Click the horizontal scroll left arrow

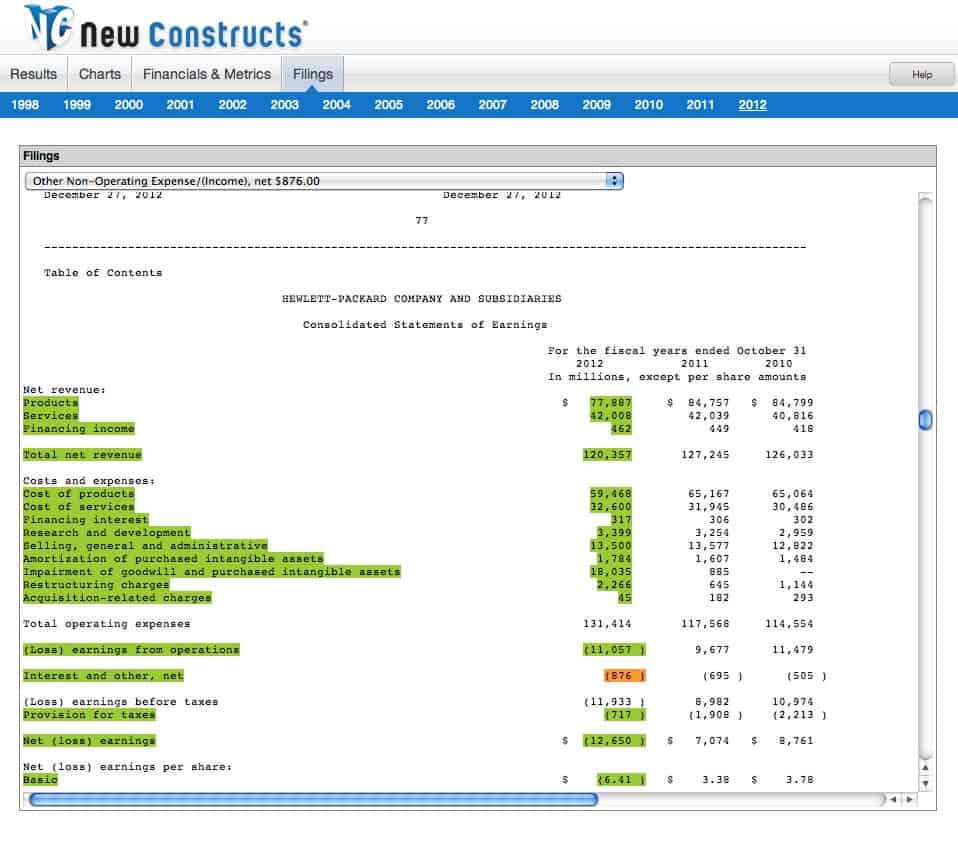893,799
